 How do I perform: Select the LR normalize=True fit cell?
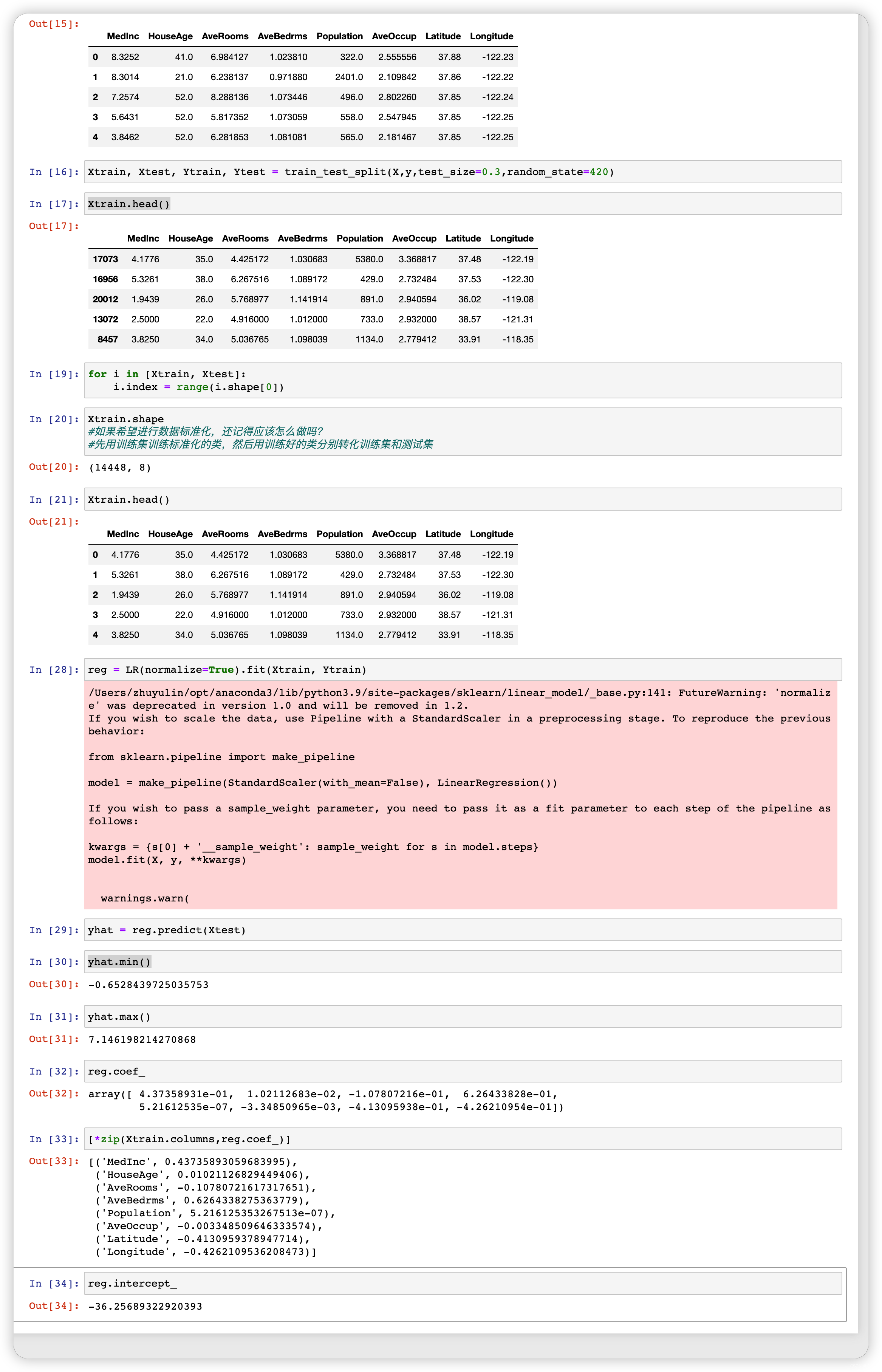[463, 670]
